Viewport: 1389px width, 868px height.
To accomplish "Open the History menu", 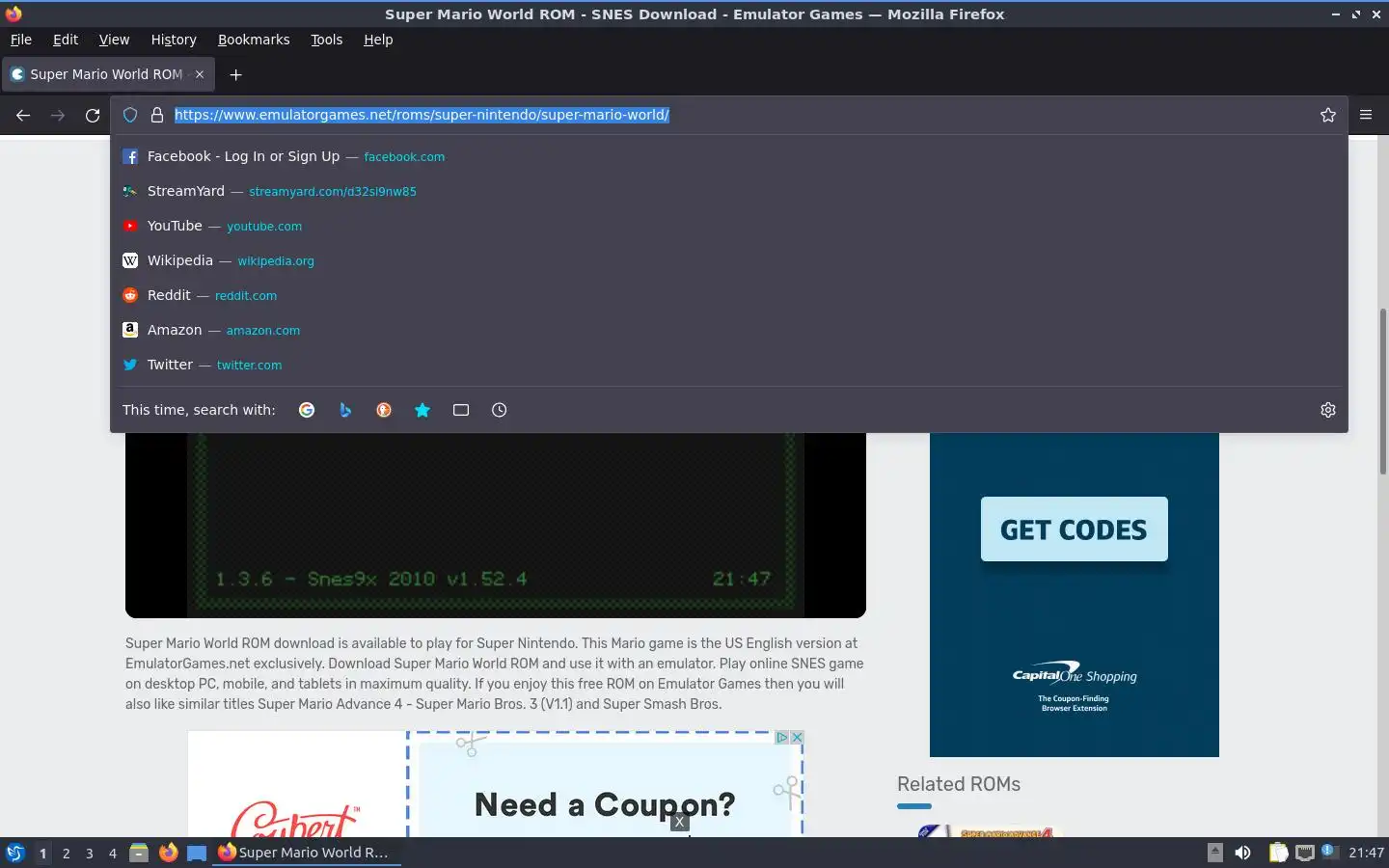I will click(x=174, y=40).
